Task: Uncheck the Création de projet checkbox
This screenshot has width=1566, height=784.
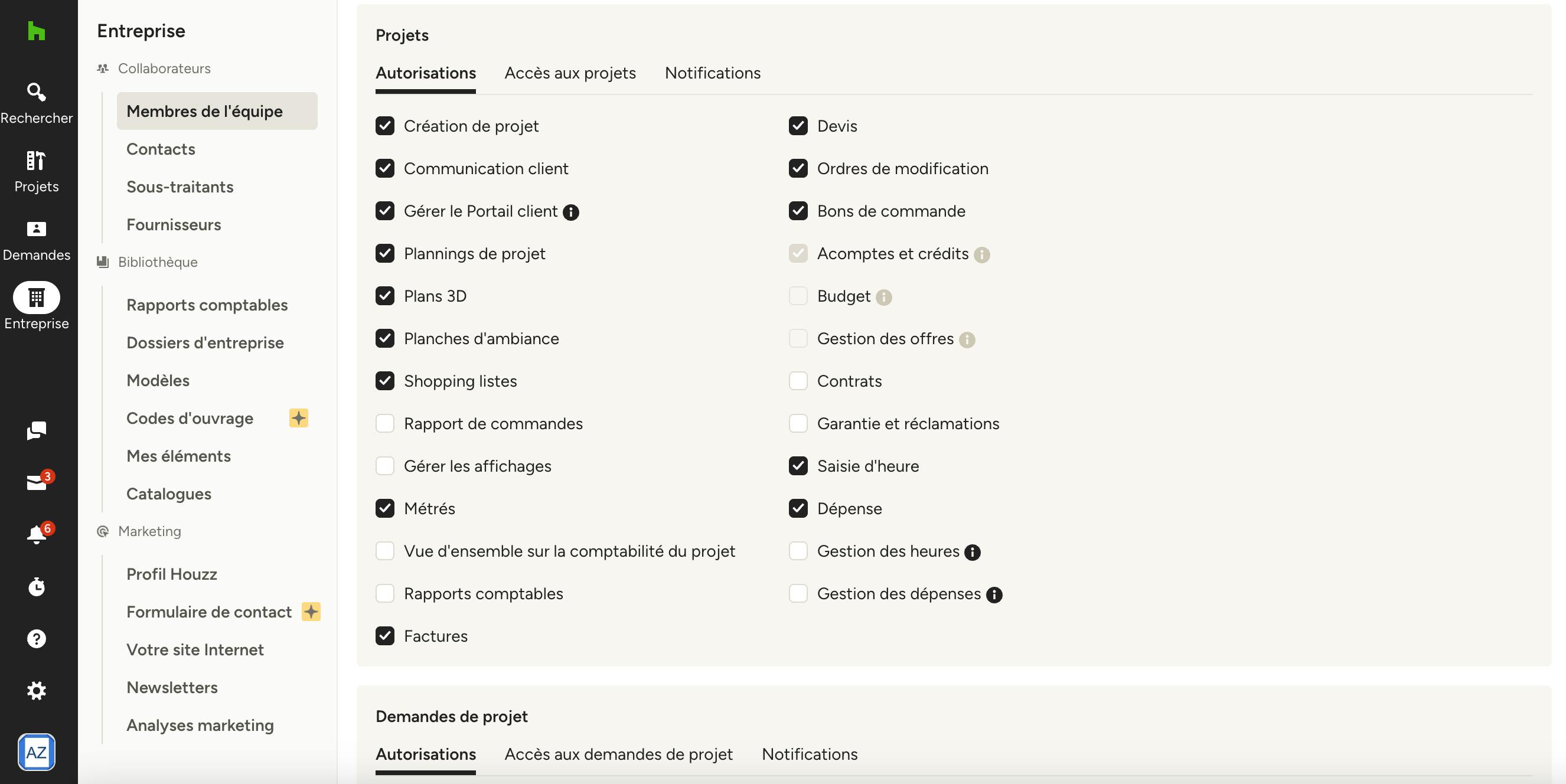Action: point(385,126)
